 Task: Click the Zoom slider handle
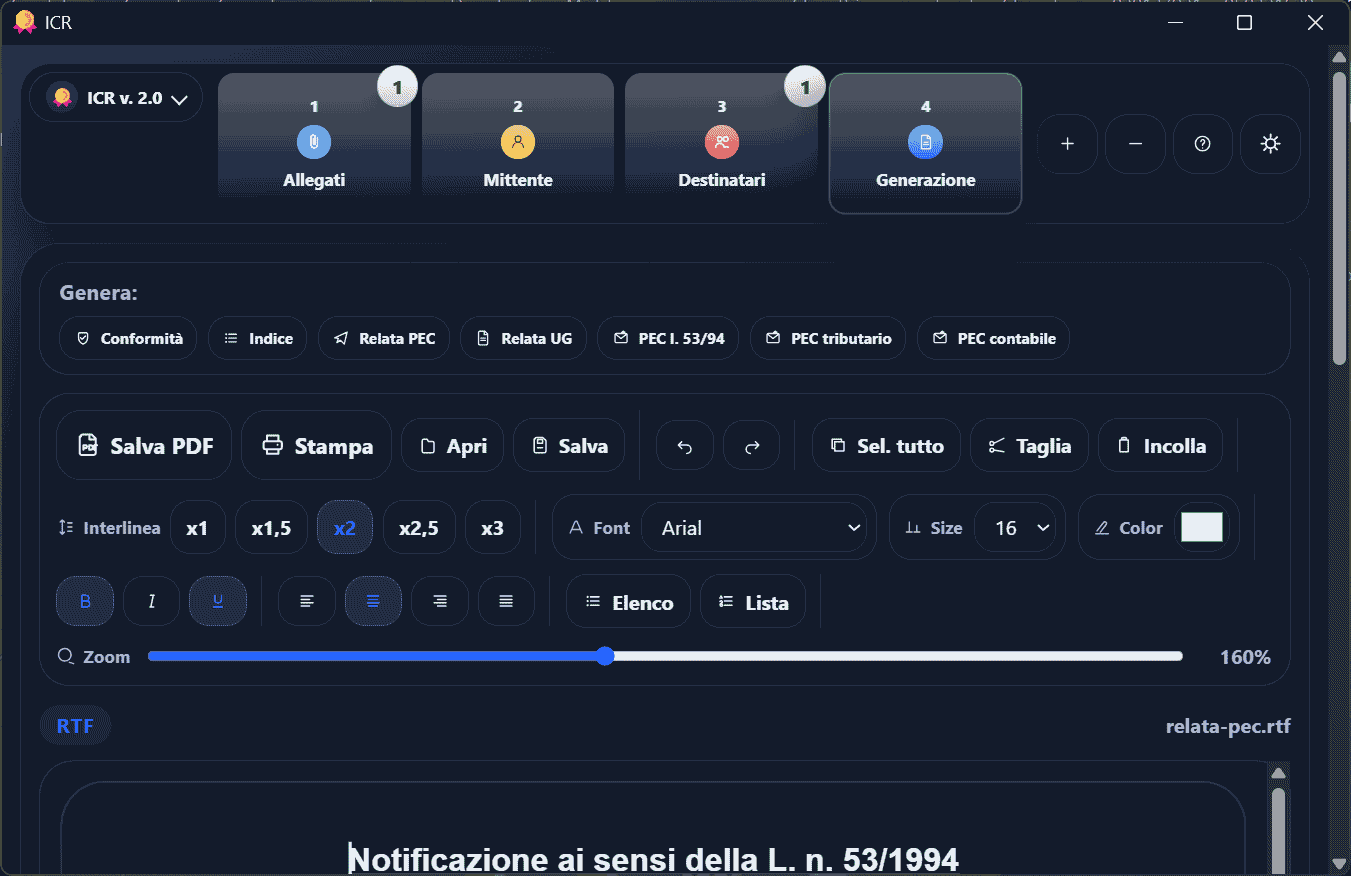(604, 656)
